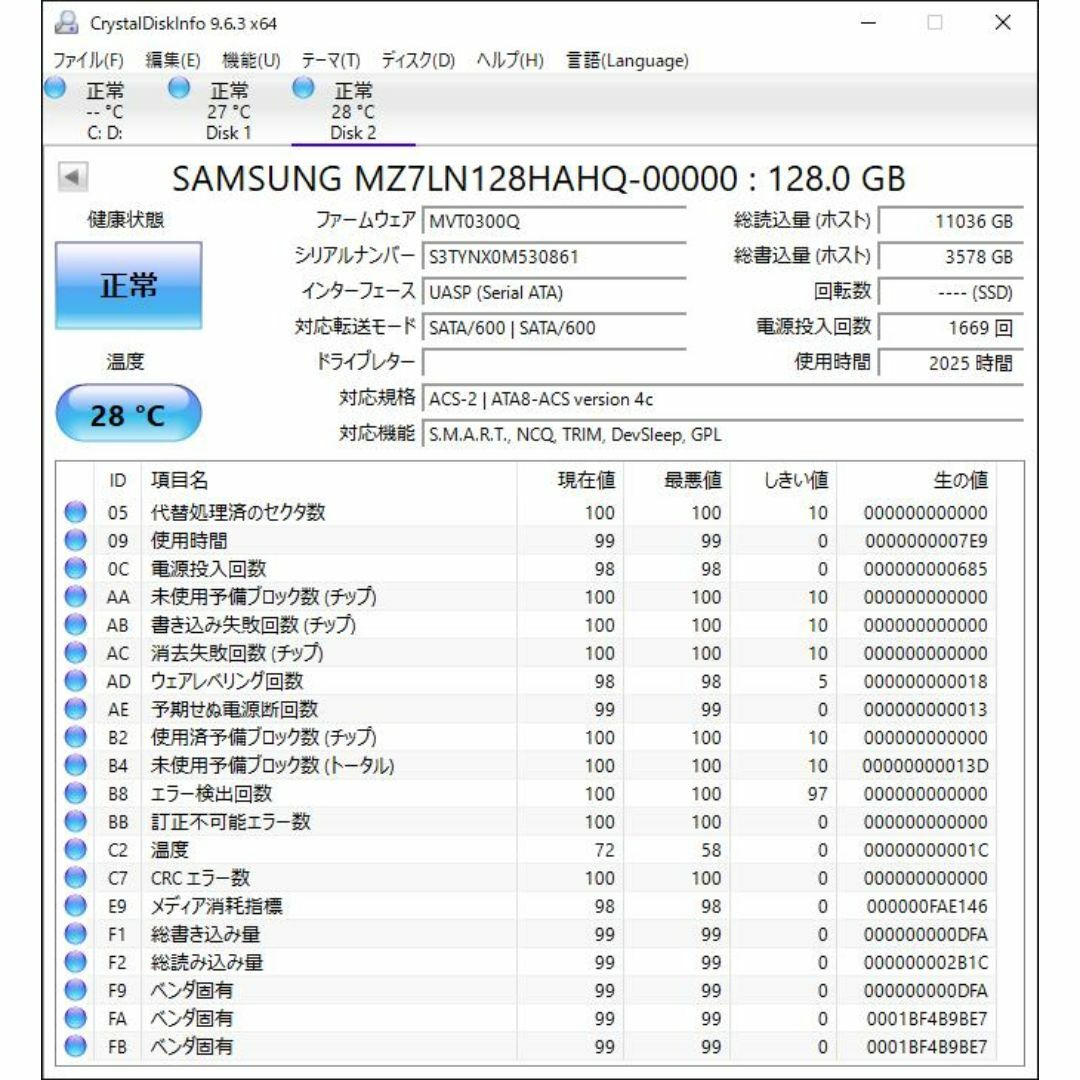
Task: Click the status orb for attribute 09 使用時間
Action: coord(75,540)
